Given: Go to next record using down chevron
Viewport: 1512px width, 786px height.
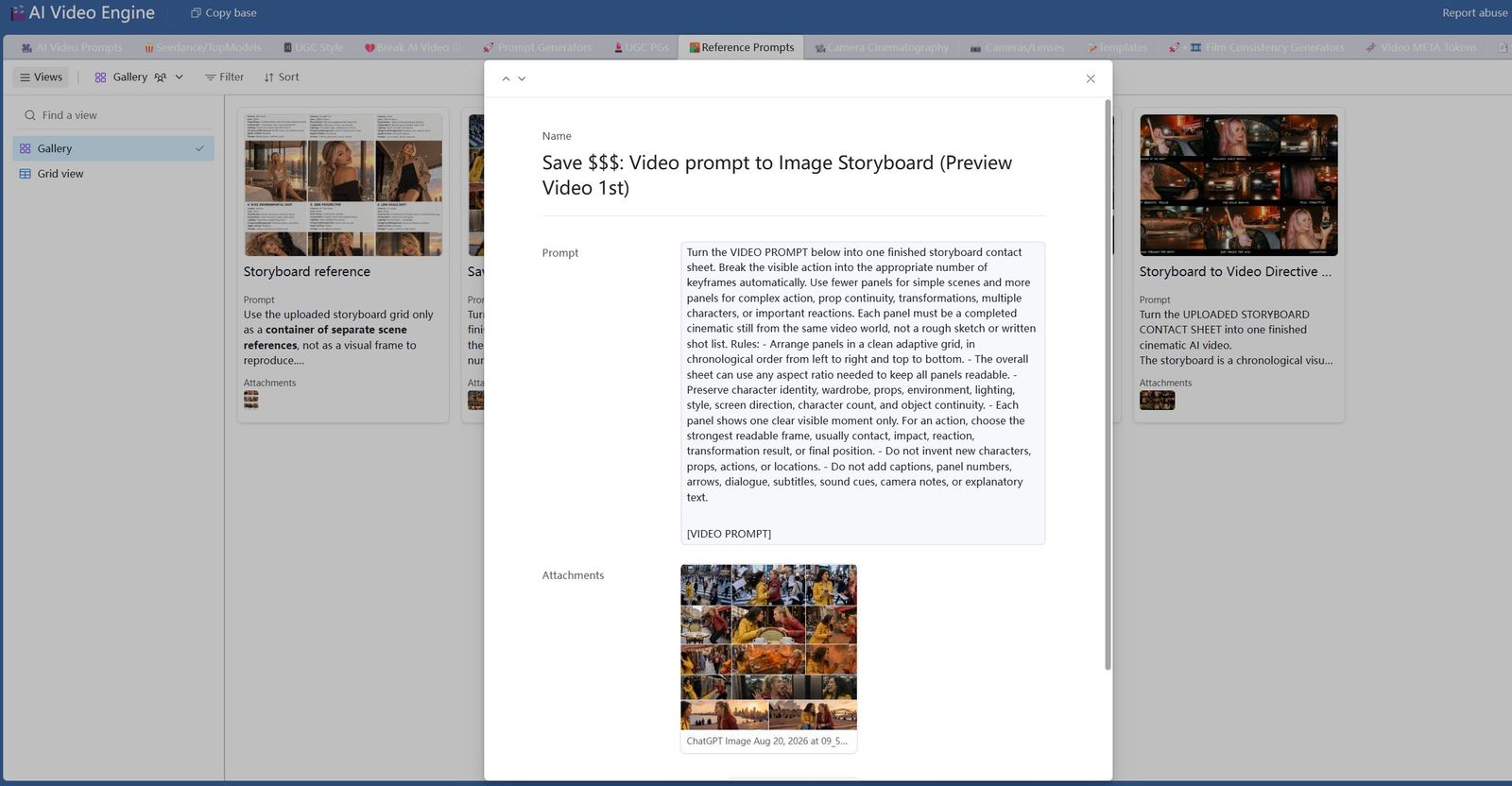Looking at the screenshot, I should click(522, 78).
